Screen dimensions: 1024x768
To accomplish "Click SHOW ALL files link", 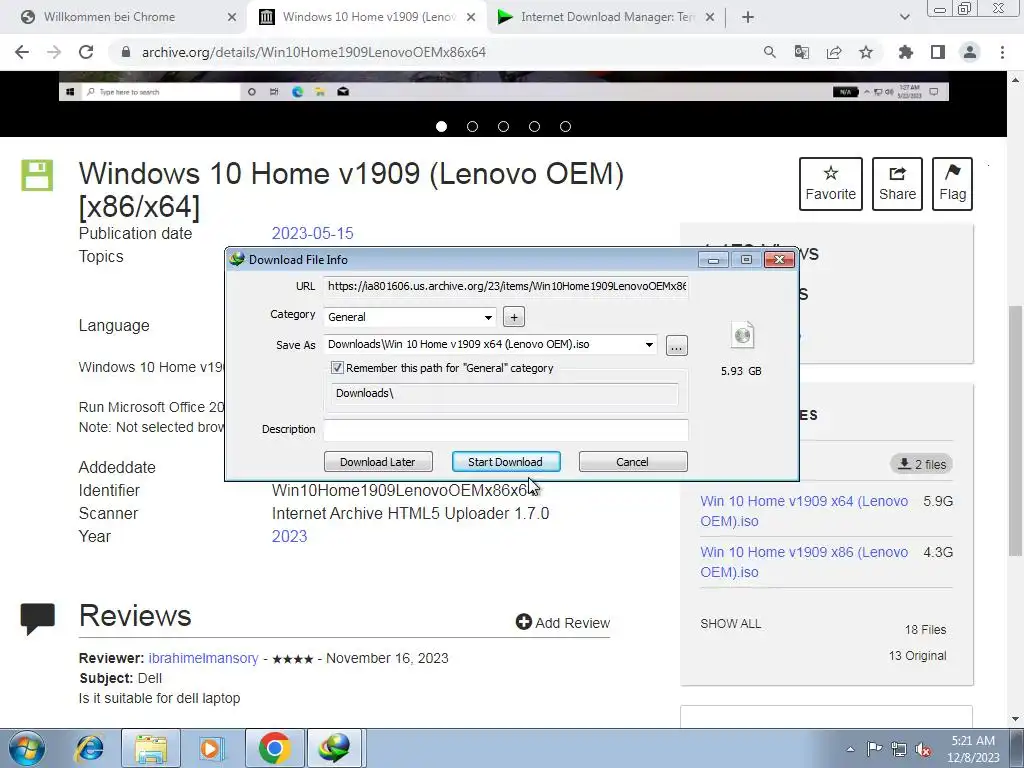I will click(x=730, y=624).
